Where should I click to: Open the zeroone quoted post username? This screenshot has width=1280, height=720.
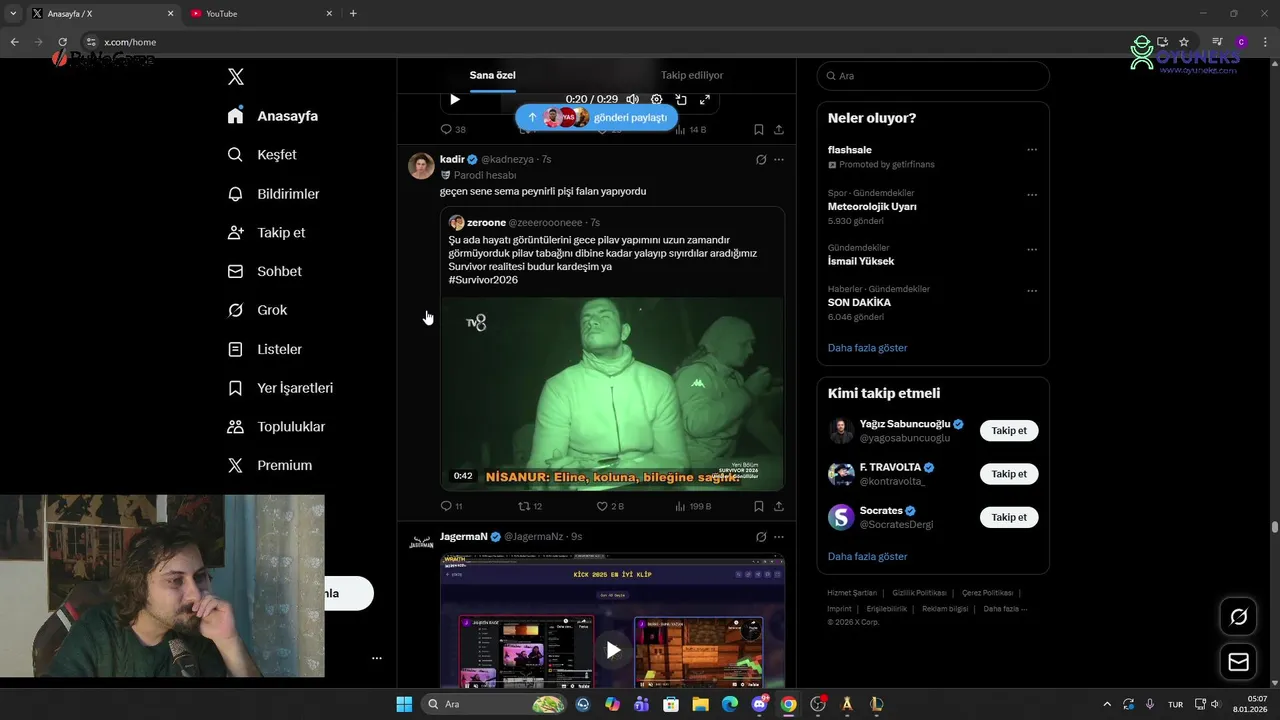[x=486, y=223]
